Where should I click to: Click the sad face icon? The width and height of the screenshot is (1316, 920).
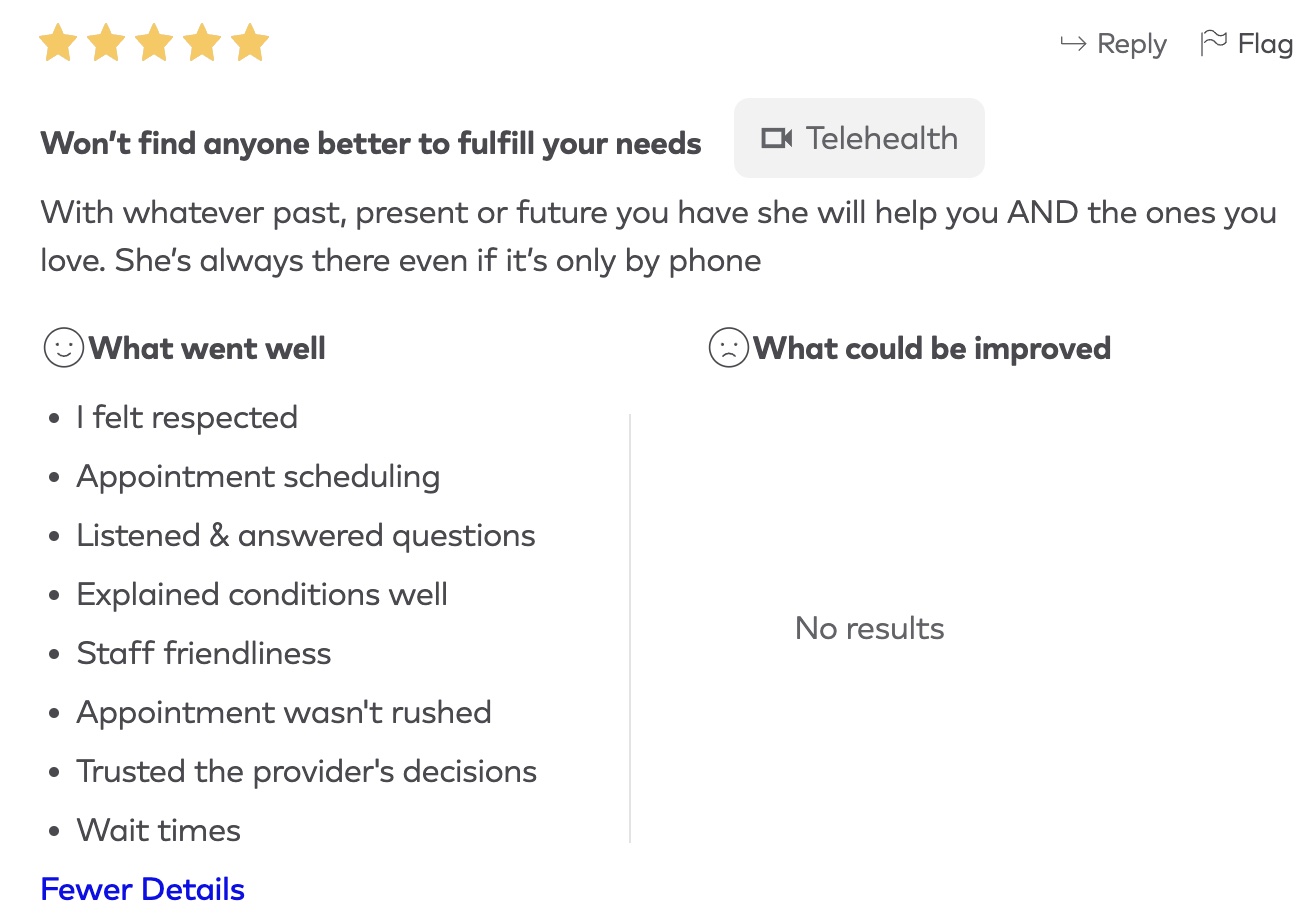pos(728,348)
